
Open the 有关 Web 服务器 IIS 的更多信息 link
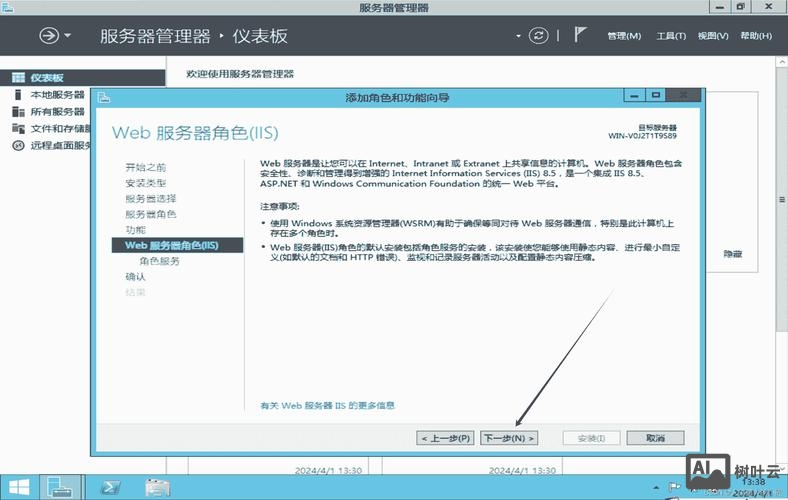click(327, 406)
